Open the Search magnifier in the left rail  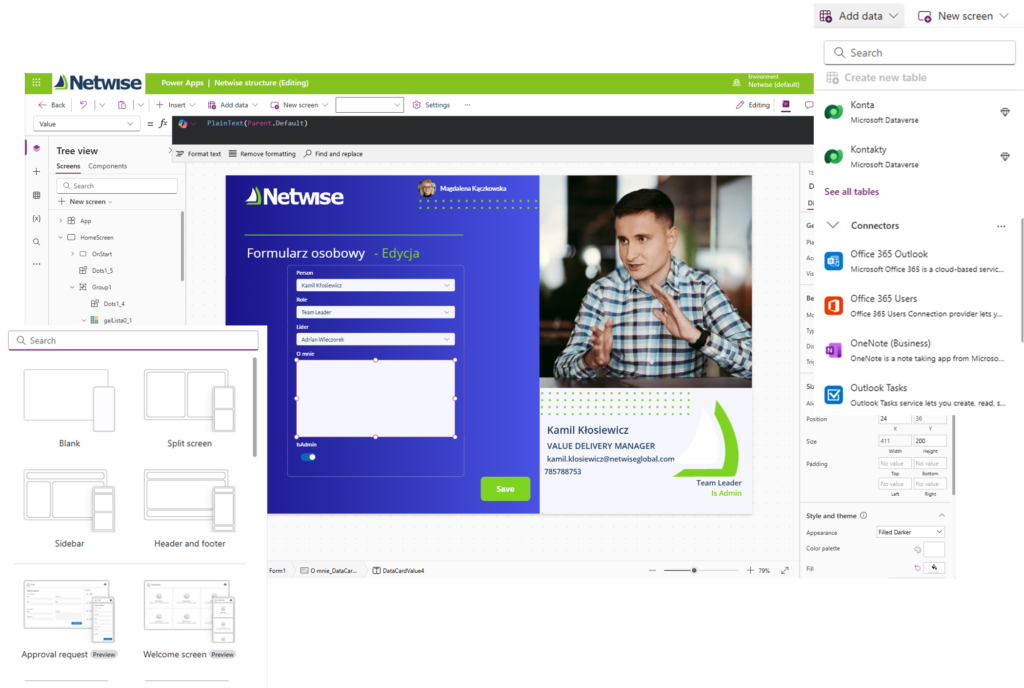[37, 242]
